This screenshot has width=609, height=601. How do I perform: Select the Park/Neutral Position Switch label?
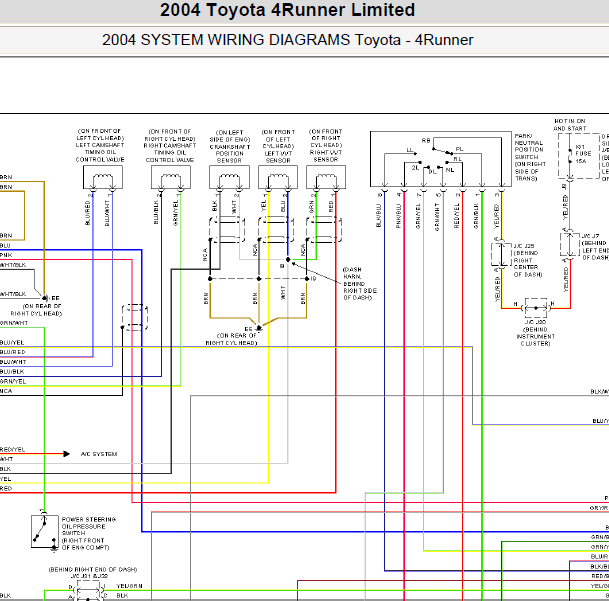[530, 157]
